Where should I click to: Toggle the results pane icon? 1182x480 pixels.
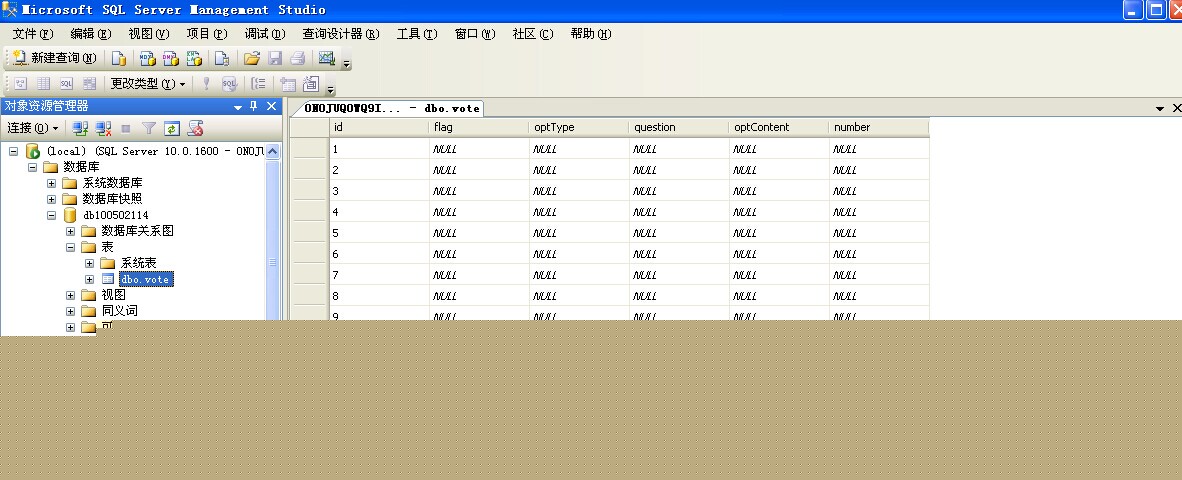90,84
